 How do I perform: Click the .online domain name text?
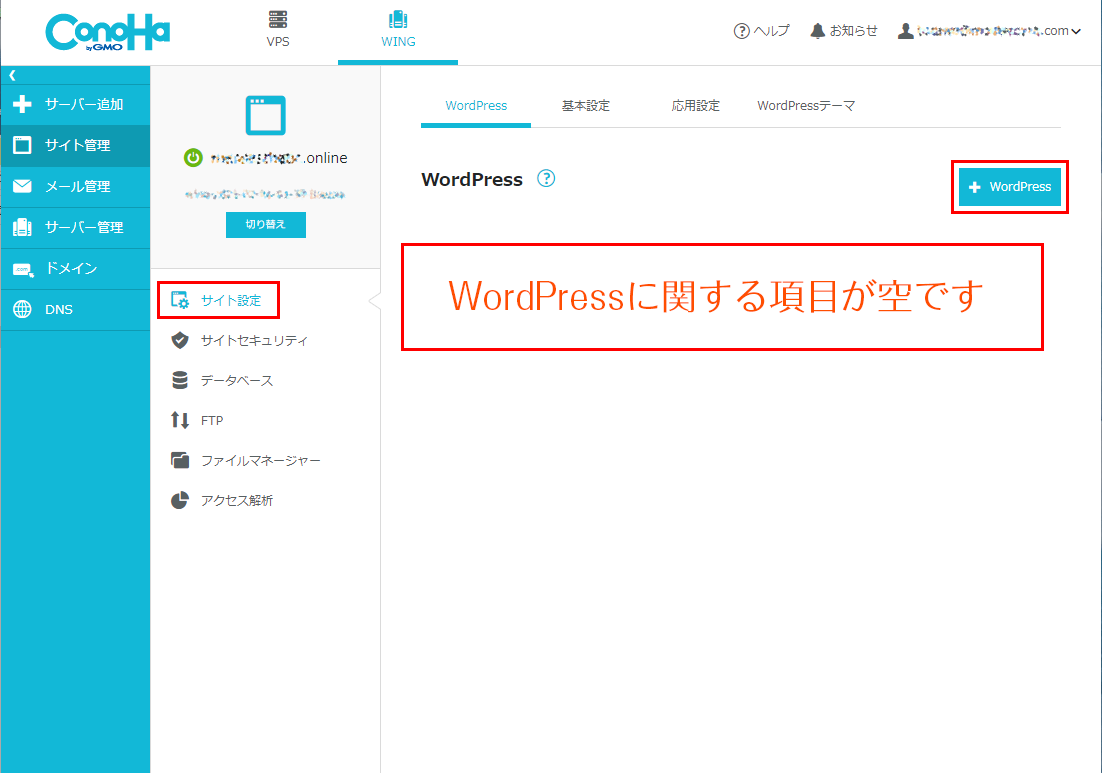(x=279, y=158)
